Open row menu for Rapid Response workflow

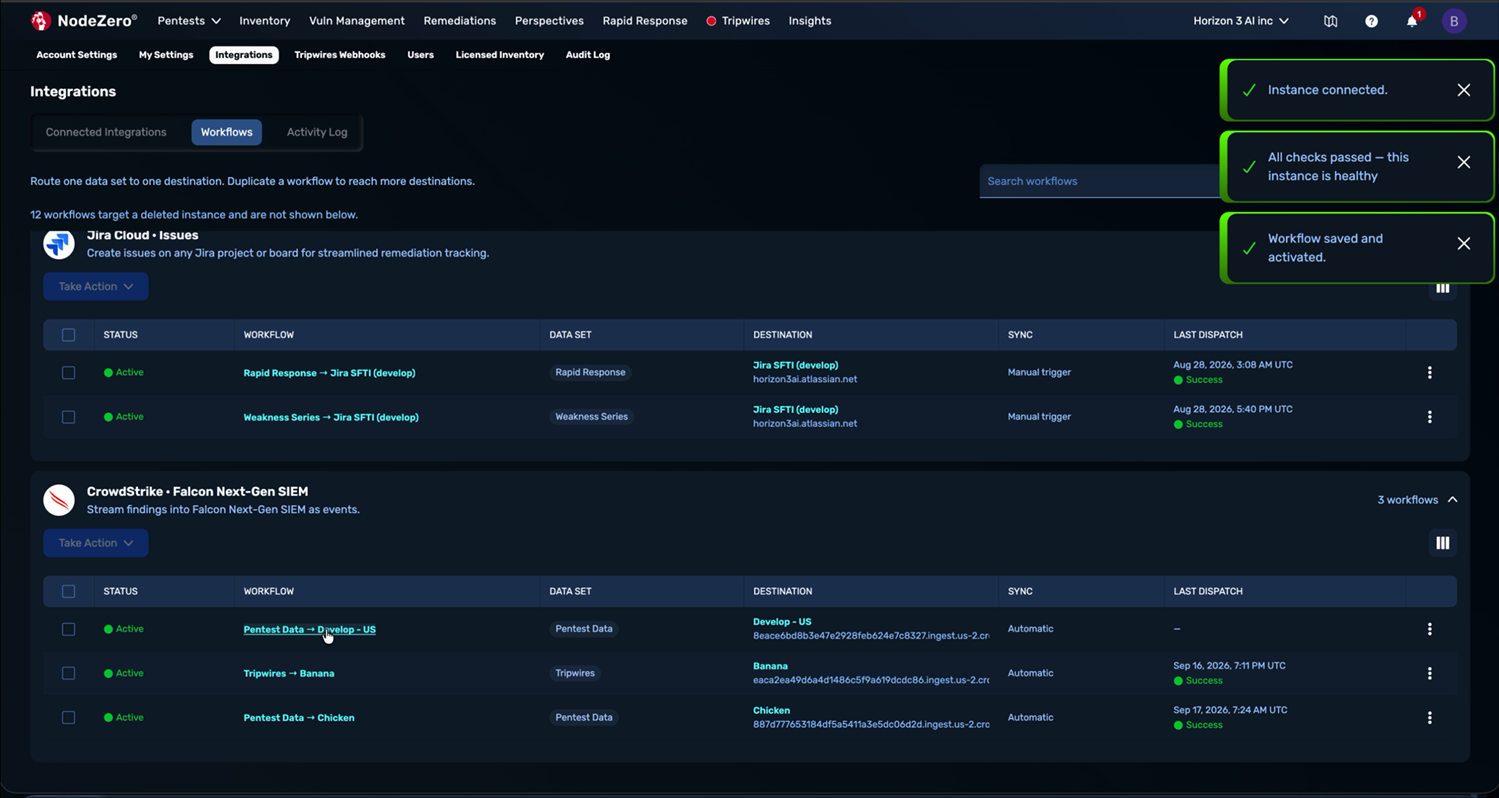1429,372
